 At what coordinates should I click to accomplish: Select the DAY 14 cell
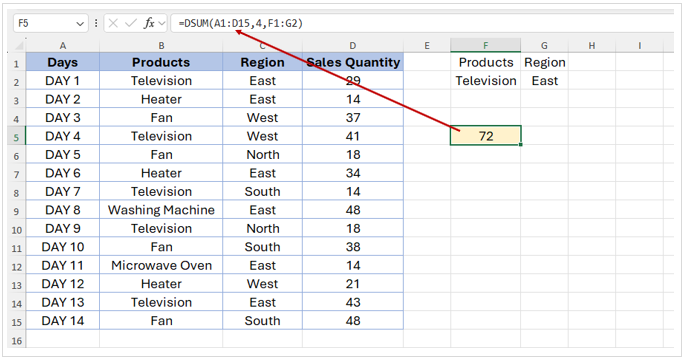(x=63, y=321)
